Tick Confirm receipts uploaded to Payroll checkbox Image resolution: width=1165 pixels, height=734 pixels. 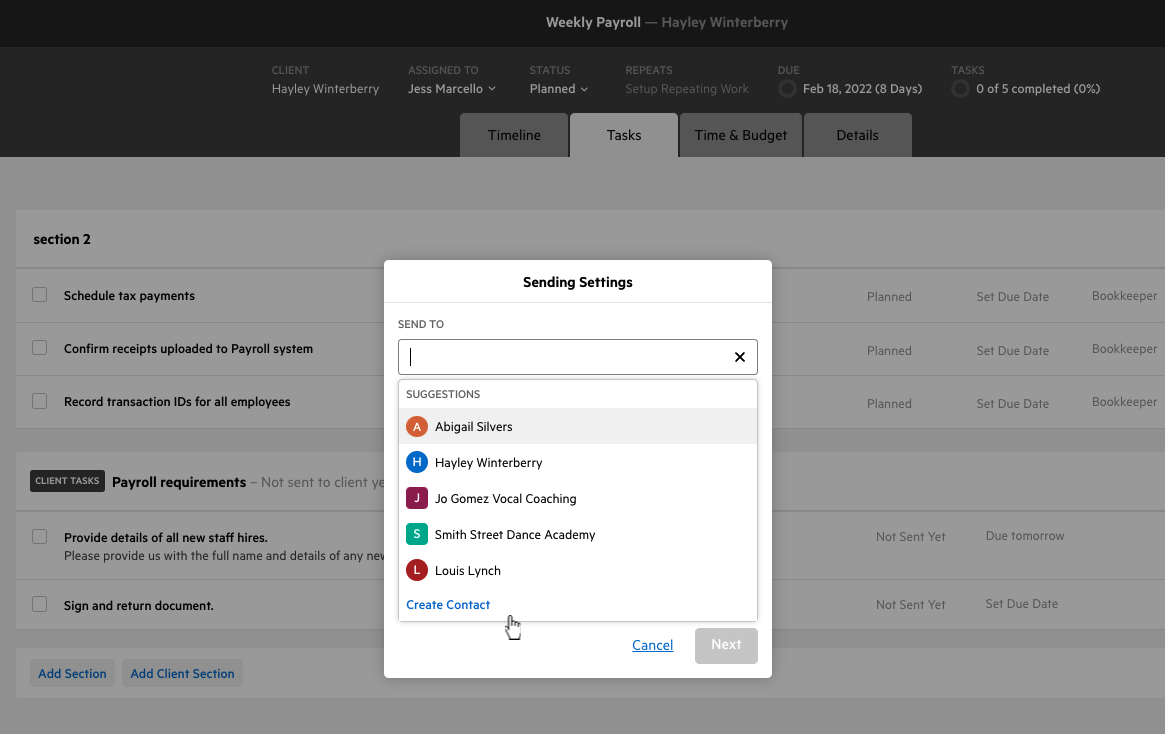40,348
